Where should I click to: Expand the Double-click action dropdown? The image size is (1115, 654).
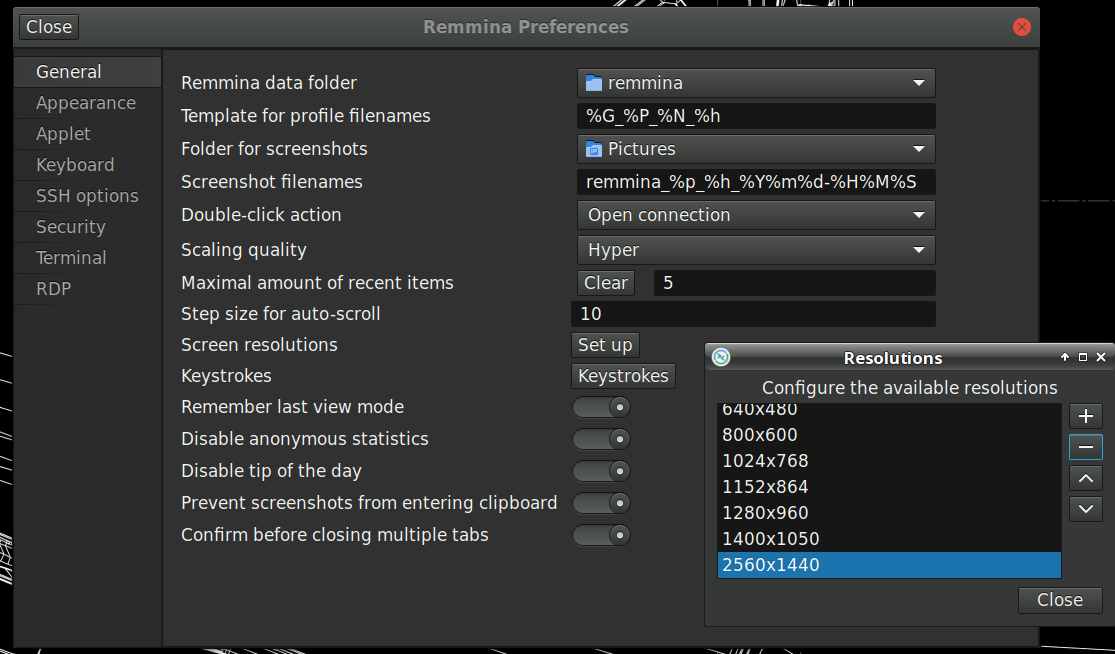[x=756, y=215]
